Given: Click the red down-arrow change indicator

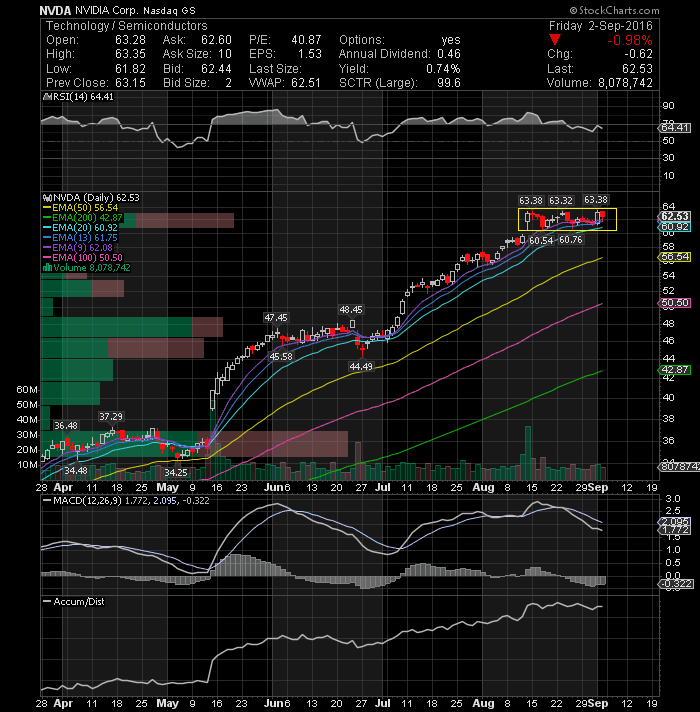Looking at the screenshot, I should point(555,40).
